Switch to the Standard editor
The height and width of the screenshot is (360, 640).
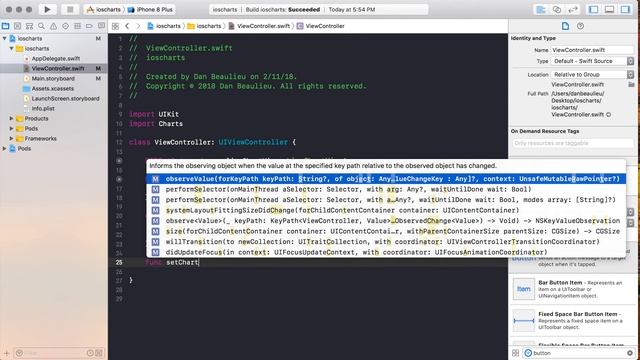pos(541,9)
